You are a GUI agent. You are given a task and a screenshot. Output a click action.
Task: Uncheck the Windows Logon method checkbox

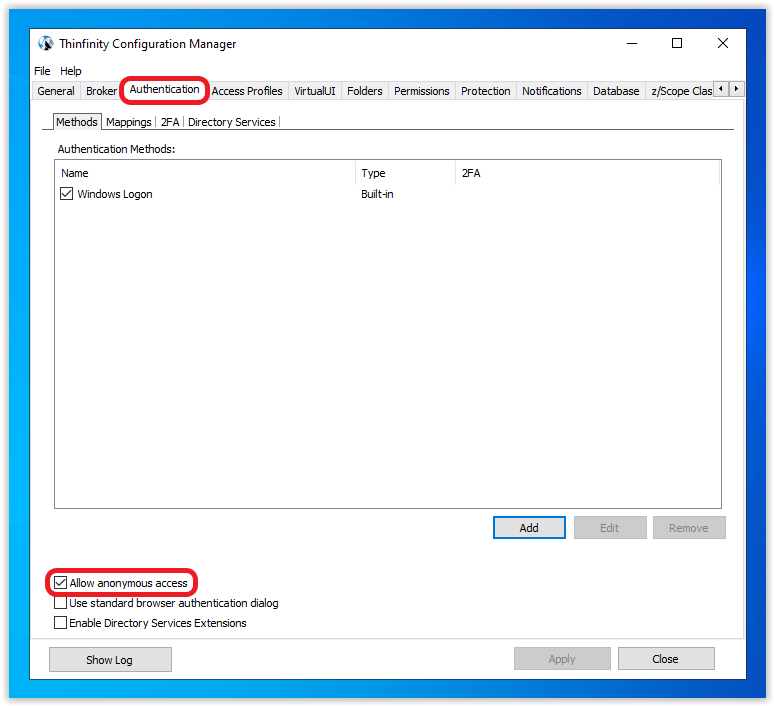pyautogui.click(x=66, y=194)
